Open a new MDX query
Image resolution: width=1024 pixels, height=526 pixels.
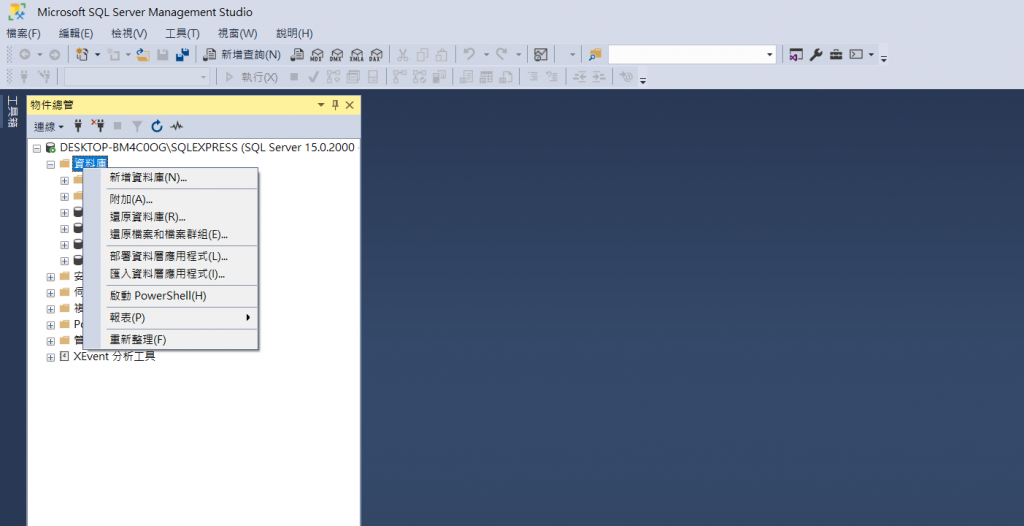pos(317,55)
